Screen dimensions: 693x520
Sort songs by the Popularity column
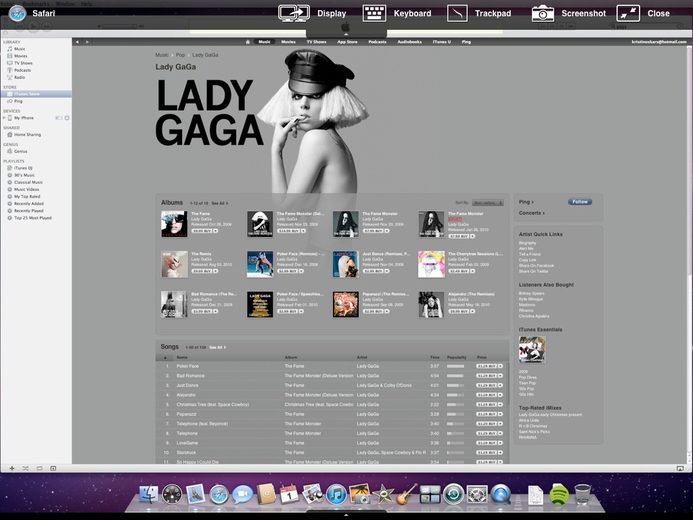(x=457, y=357)
